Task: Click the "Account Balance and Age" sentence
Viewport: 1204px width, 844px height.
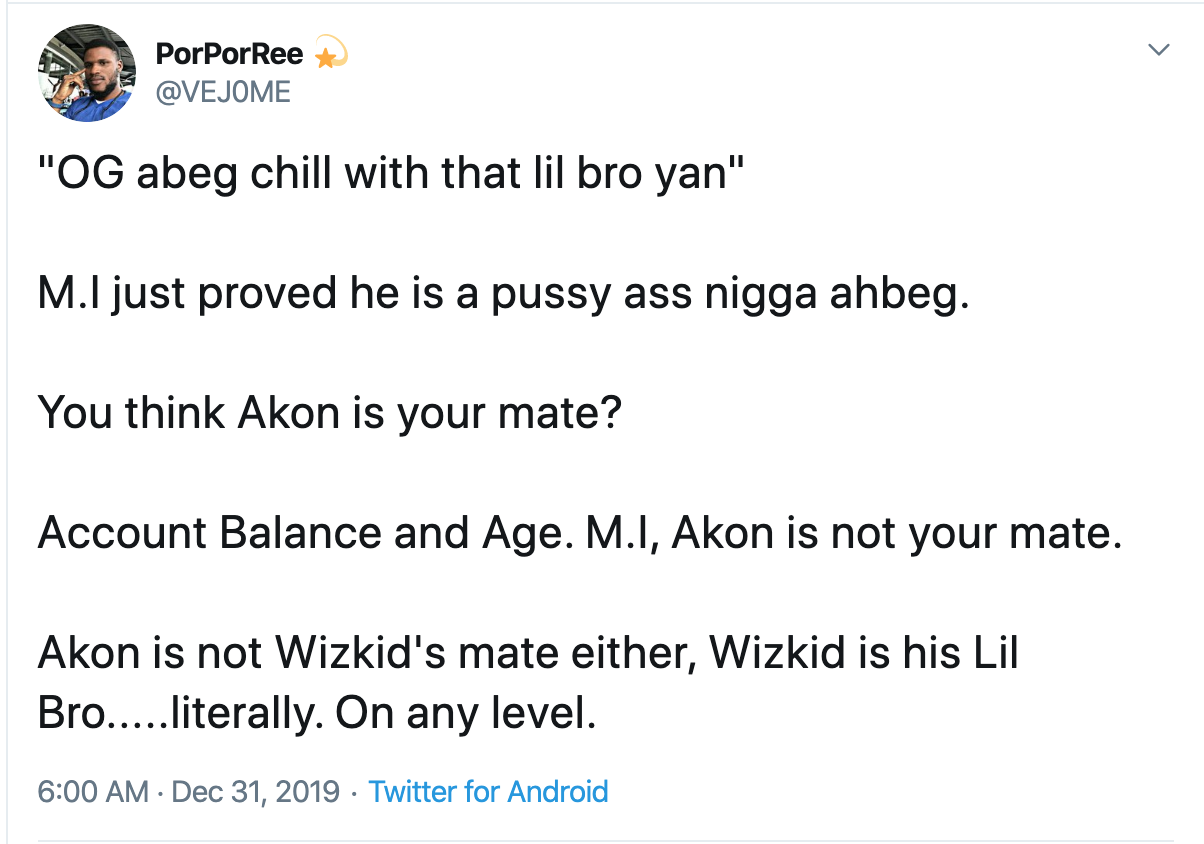Action: pyautogui.click(x=579, y=533)
